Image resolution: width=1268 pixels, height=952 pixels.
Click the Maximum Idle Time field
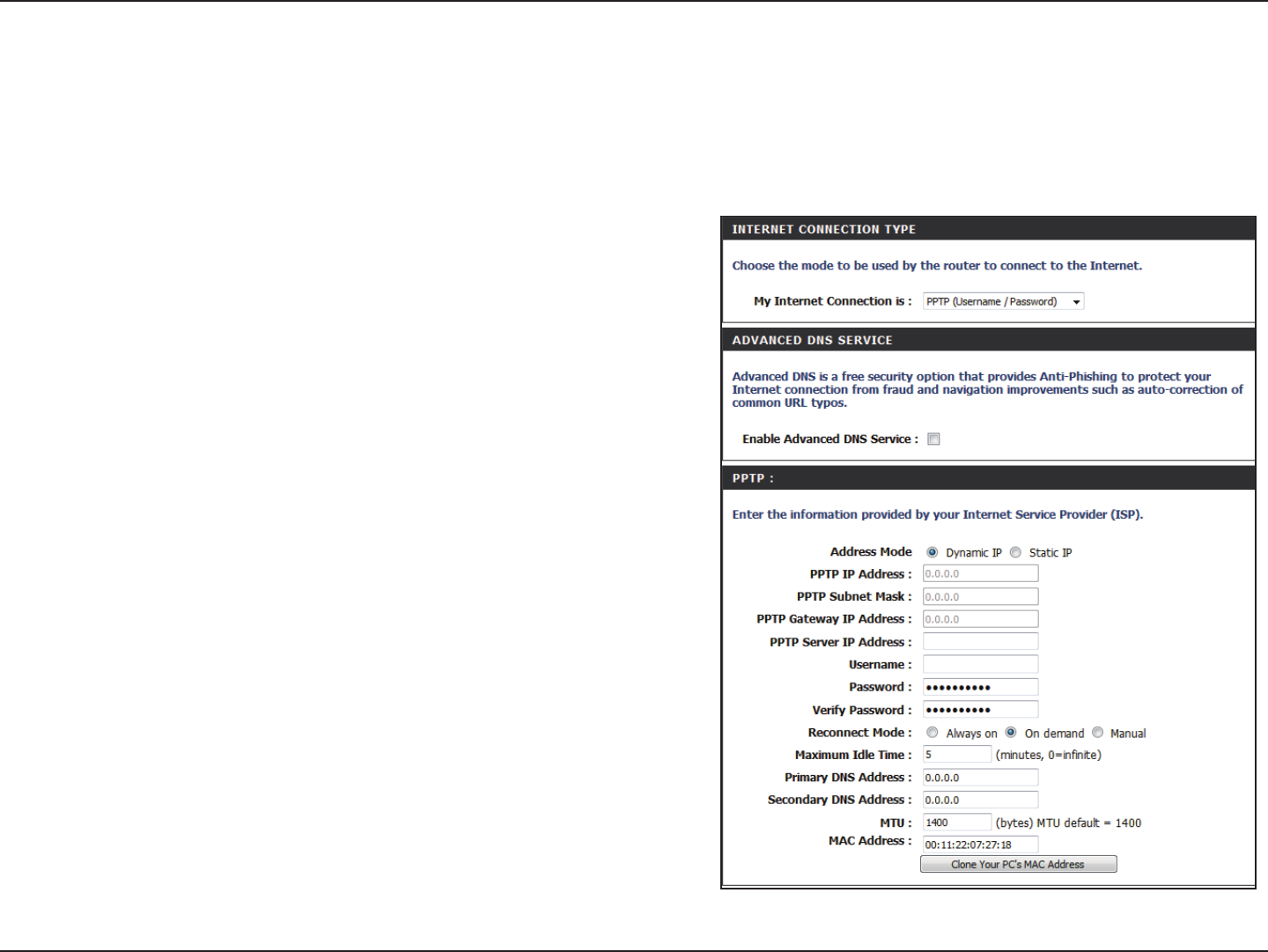pos(957,755)
